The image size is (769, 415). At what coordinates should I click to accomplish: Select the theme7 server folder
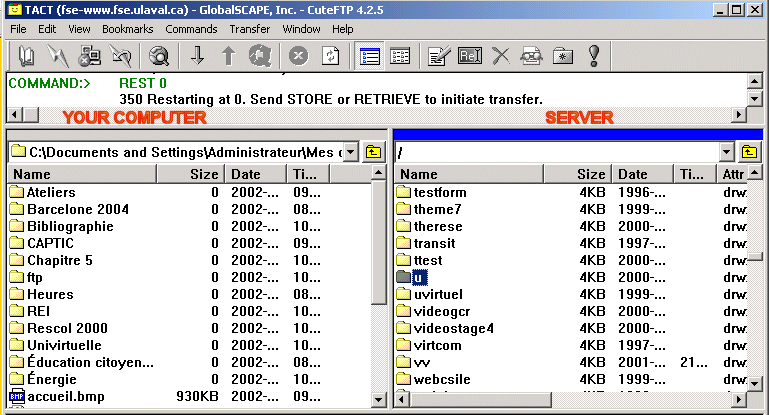[437, 209]
